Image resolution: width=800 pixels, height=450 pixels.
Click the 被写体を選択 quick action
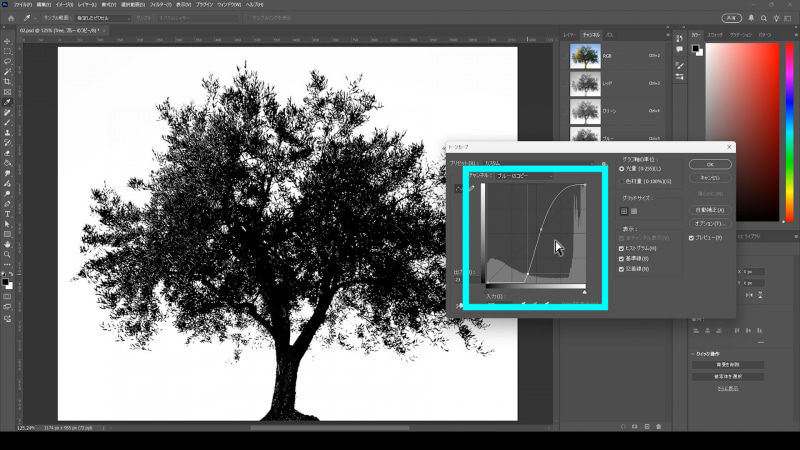pos(728,377)
